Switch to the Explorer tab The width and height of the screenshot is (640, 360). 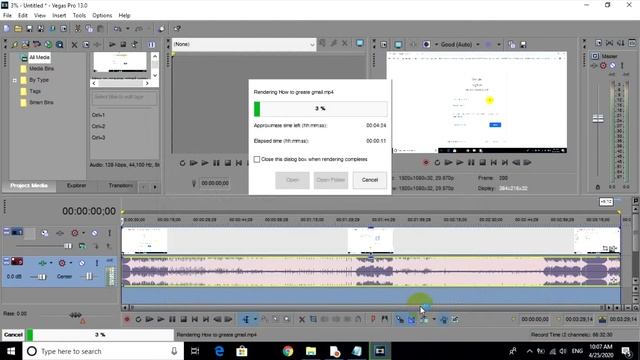[76, 185]
